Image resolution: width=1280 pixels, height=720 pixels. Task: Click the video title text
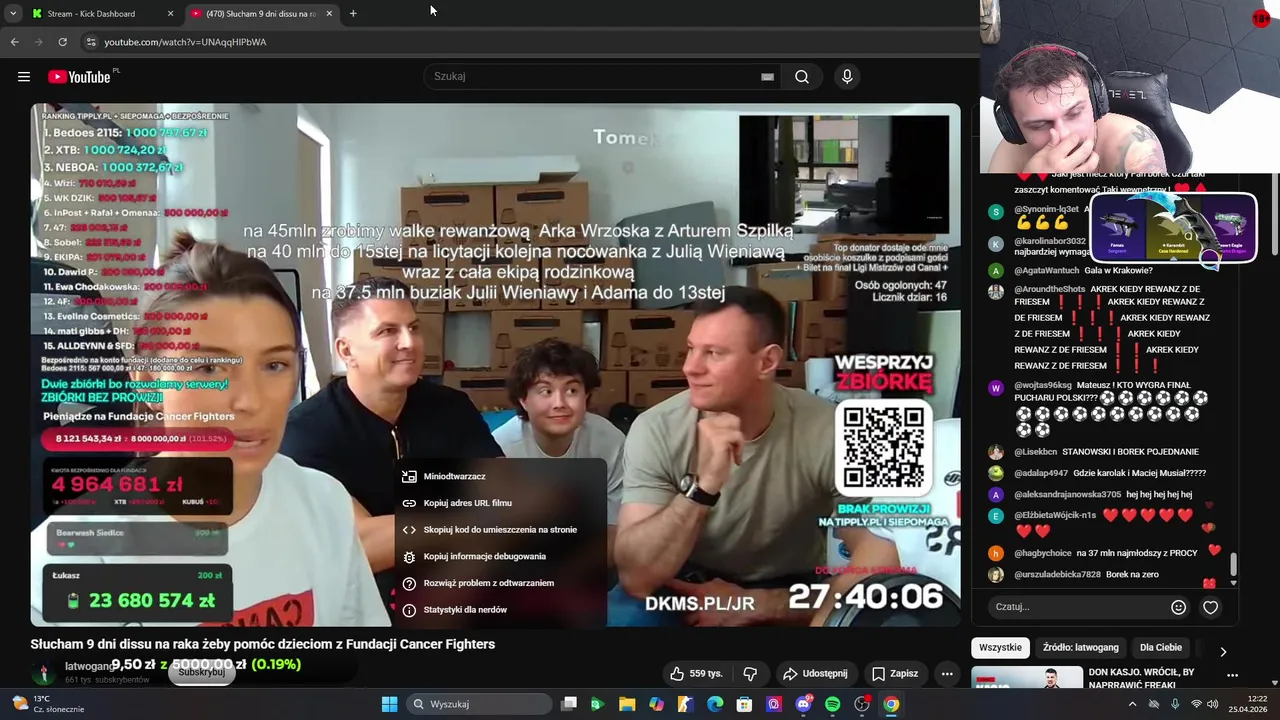coord(263,644)
